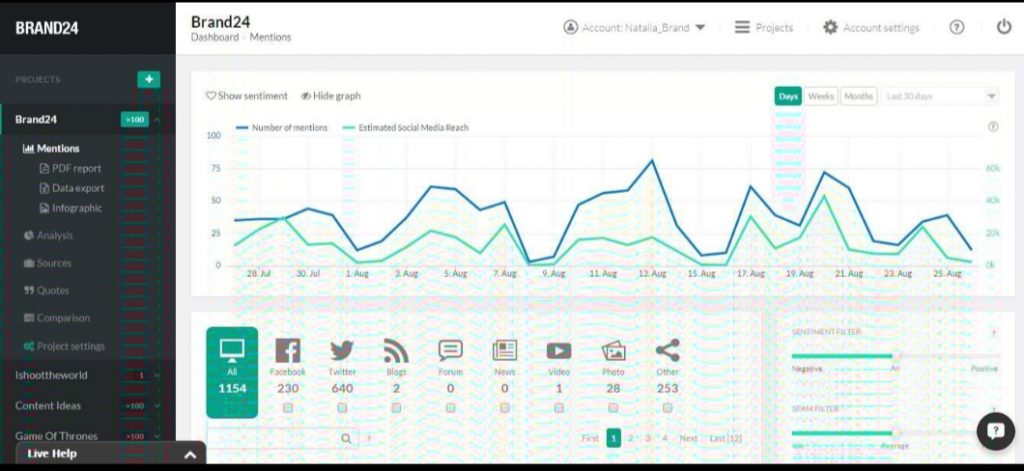Filter mentions by the Video play icon
The height and width of the screenshot is (471, 1024).
point(559,351)
